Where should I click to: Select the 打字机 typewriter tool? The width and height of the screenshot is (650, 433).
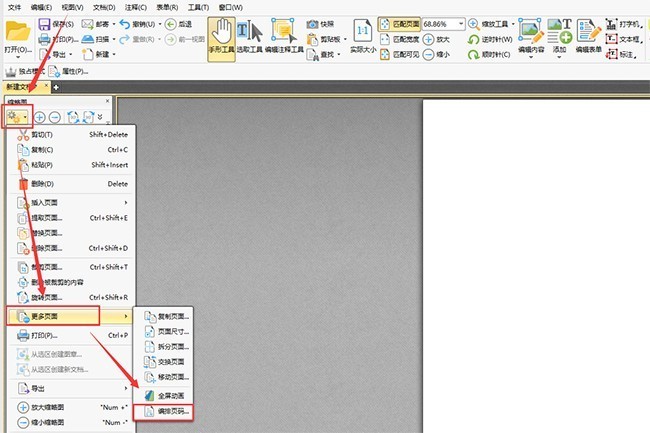tap(623, 24)
